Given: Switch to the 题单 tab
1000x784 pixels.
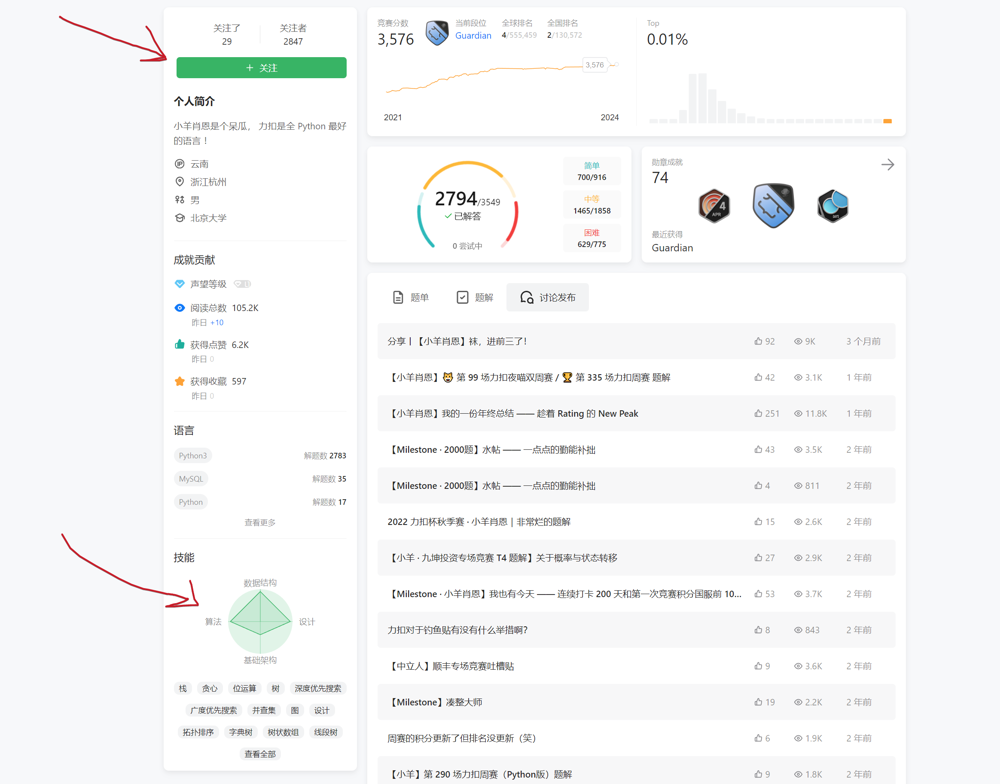Looking at the screenshot, I should click(411, 297).
